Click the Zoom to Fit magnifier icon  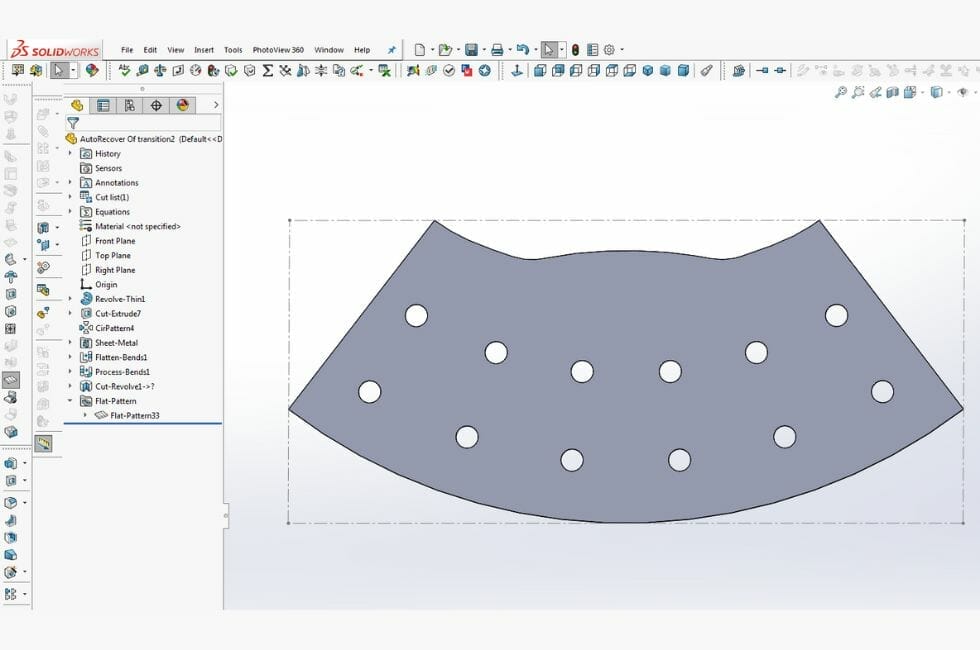840,91
